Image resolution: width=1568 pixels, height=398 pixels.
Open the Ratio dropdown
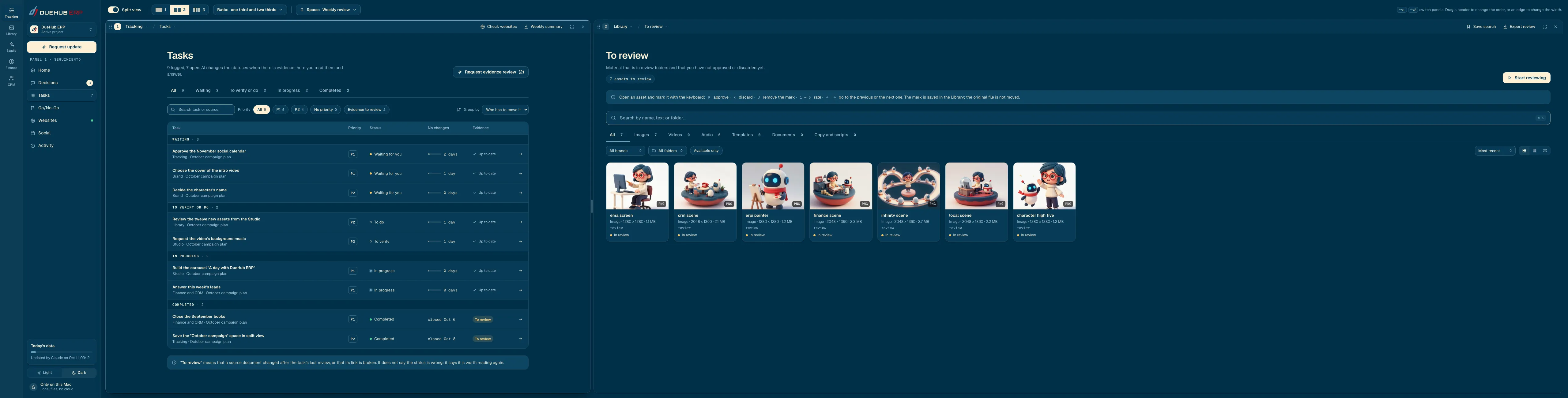pos(250,10)
